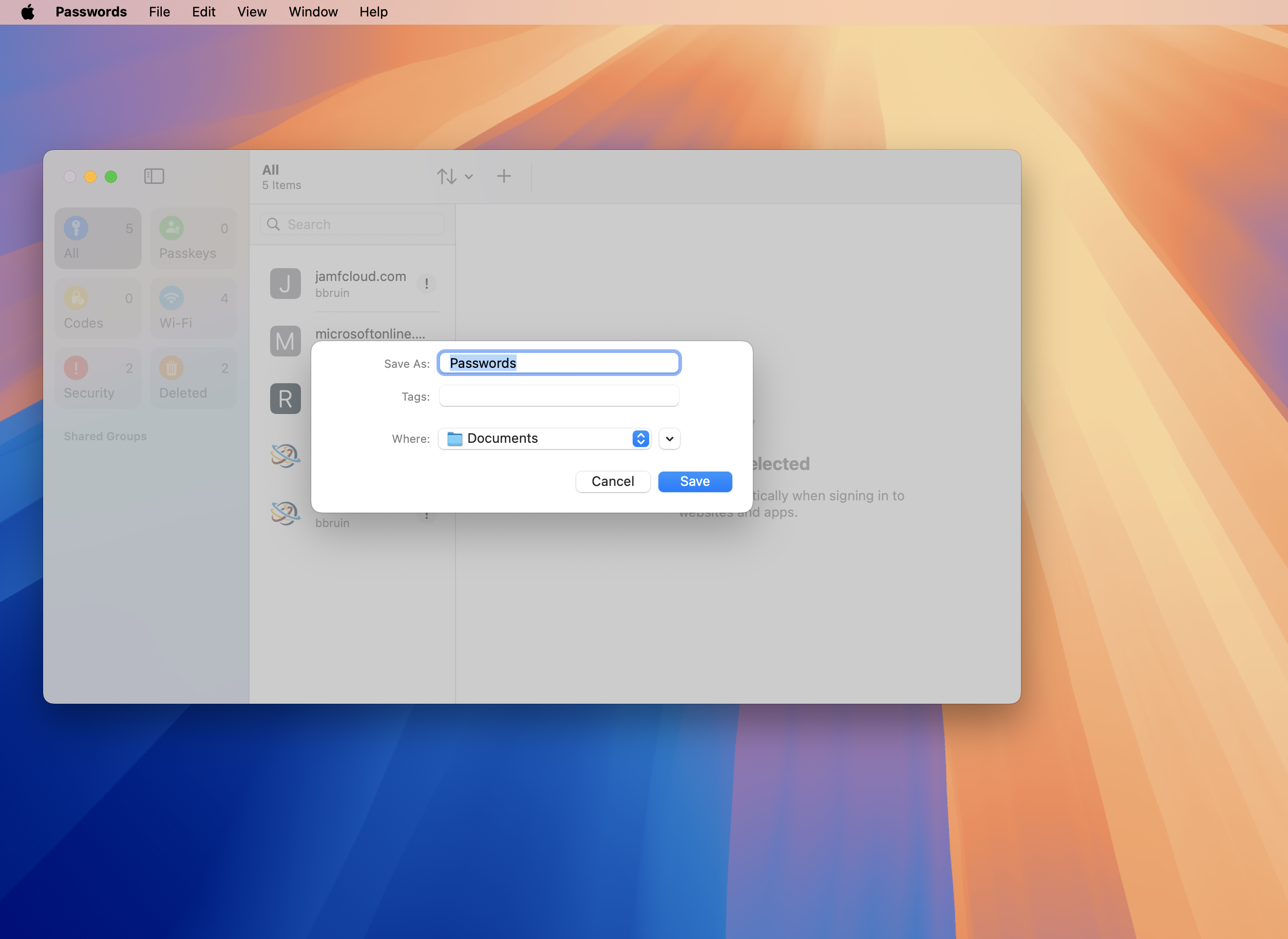Expand the save dialog with chevron button
Viewport: 1288px width, 939px height.
click(x=669, y=438)
